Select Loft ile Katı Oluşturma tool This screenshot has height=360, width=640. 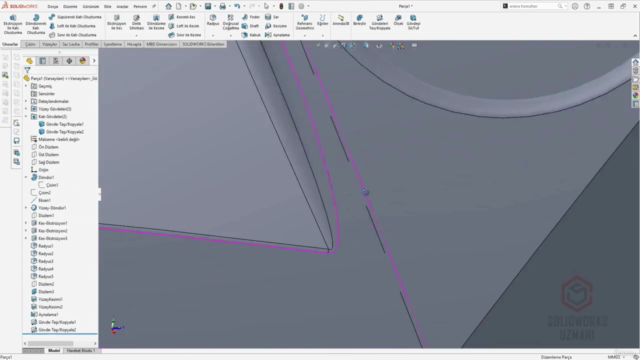[72, 26]
